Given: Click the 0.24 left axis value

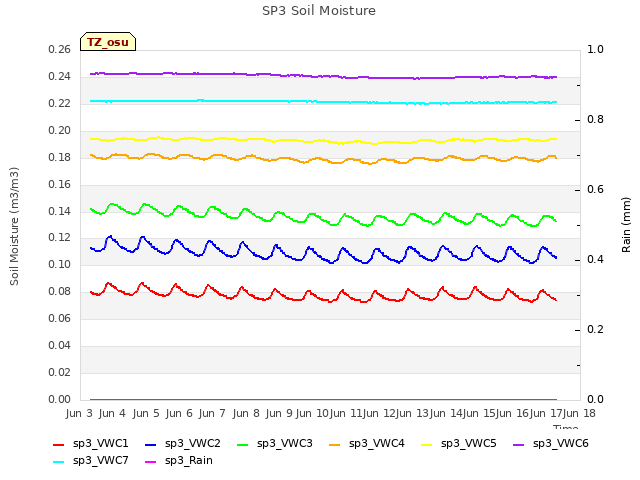Looking at the screenshot, I should click(x=60, y=77).
